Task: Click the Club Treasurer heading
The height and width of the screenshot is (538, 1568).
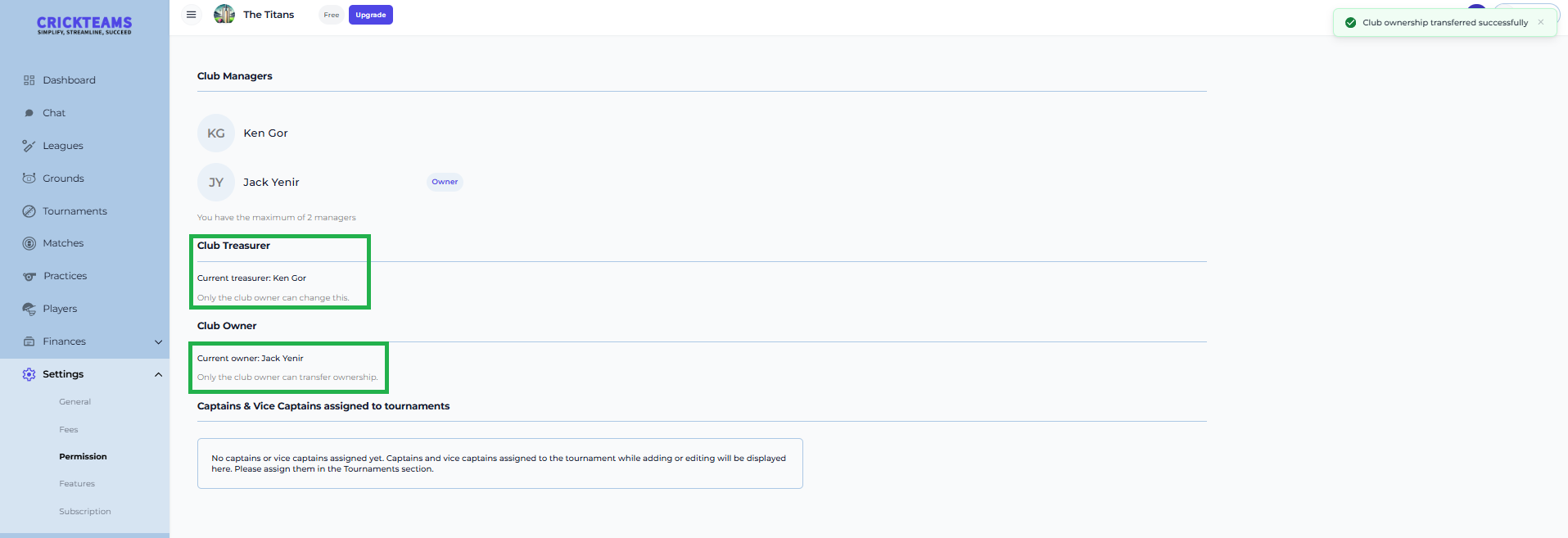Action: tap(233, 246)
